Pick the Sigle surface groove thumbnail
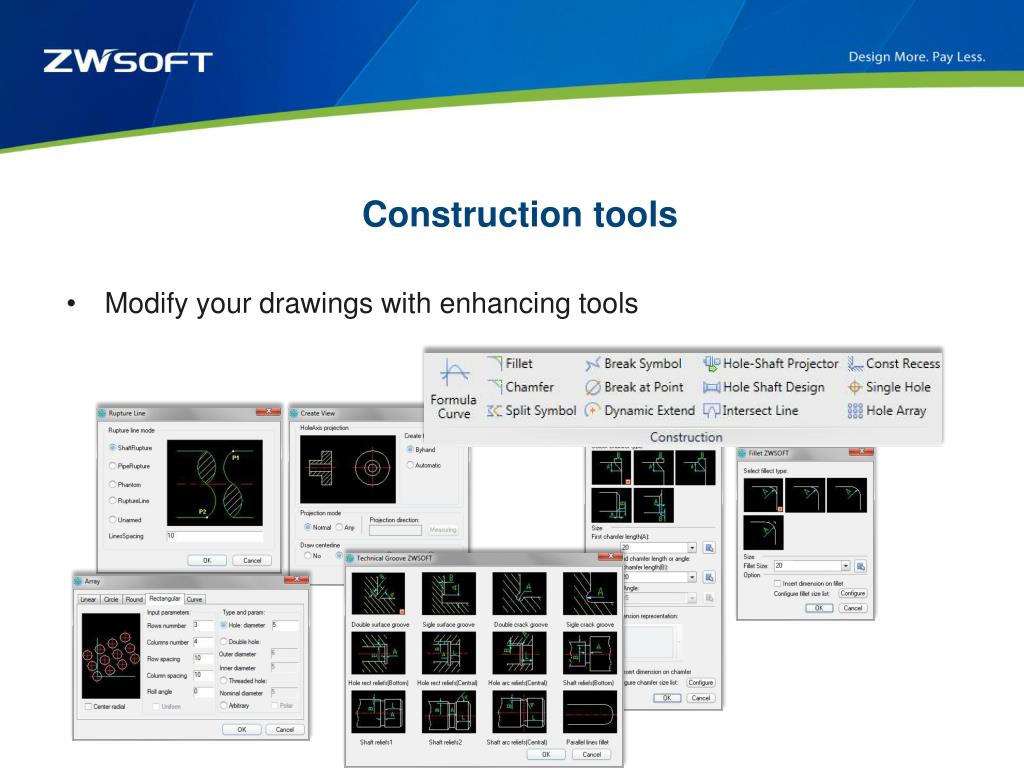This screenshot has height=768, width=1024. (449, 593)
